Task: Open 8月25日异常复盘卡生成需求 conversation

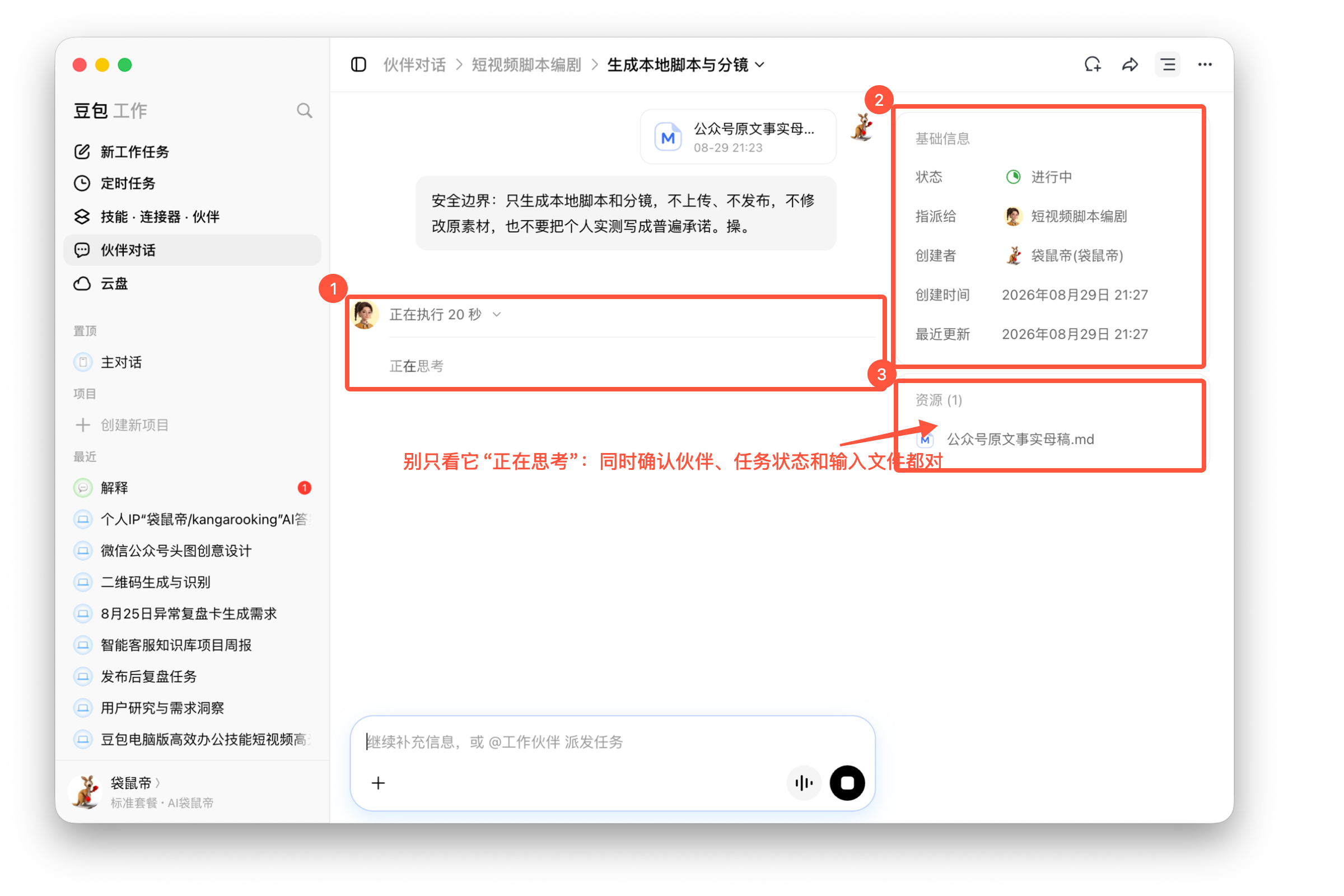Action: pos(192,614)
